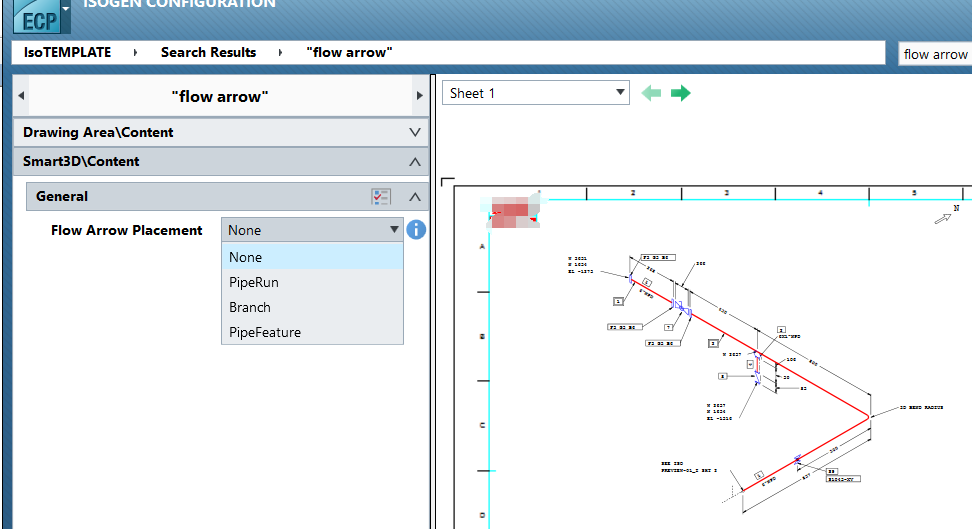Collapse the Smart3D\Content section
972x529 pixels.
[x=221, y=161]
